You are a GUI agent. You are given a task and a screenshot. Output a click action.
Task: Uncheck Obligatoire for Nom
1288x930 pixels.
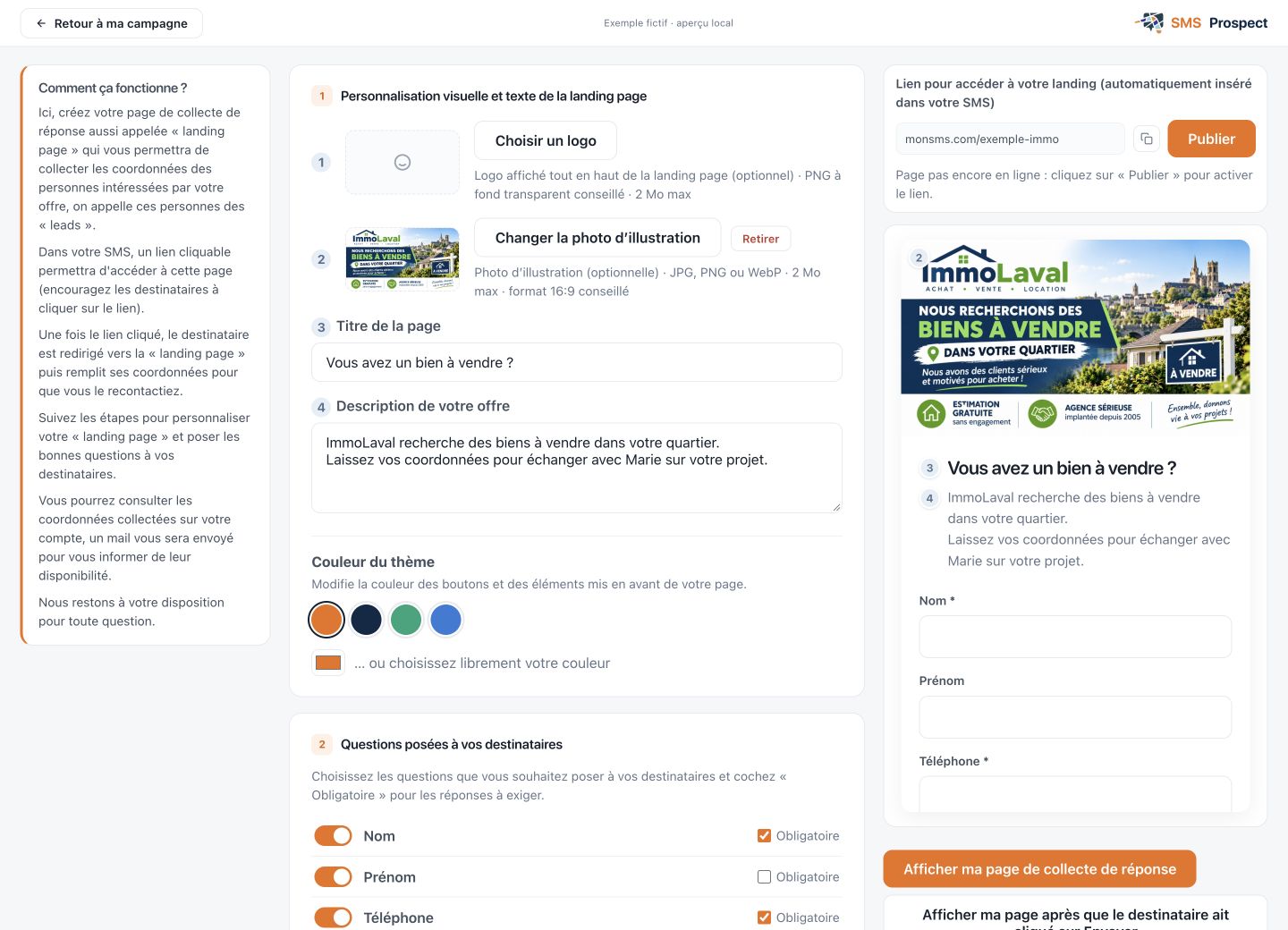(764, 836)
